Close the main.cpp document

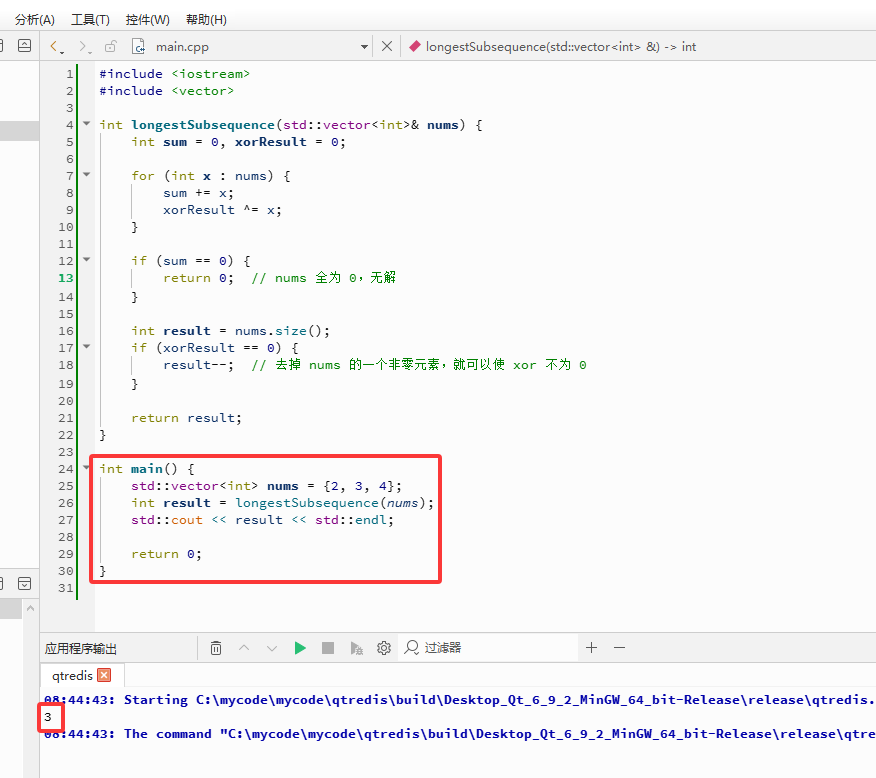point(387,46)
